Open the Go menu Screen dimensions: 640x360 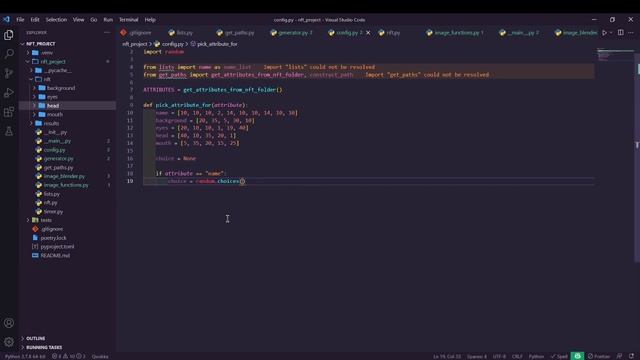tap(93, 20)
